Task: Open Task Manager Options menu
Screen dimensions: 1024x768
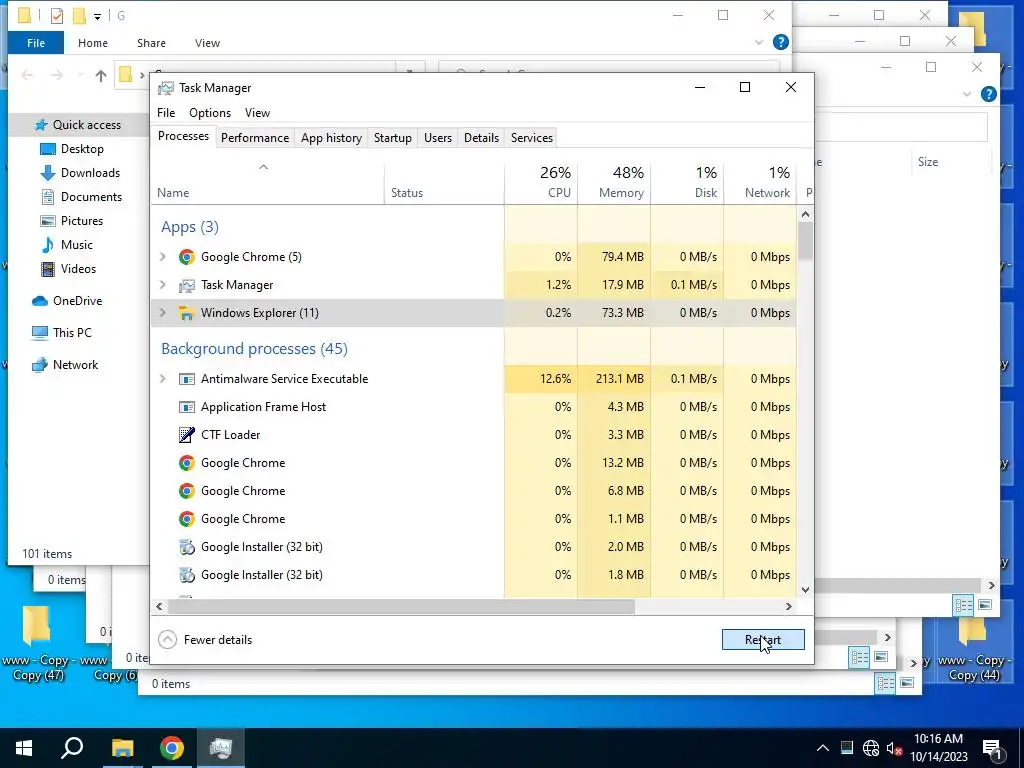Action: coord(210,113)
